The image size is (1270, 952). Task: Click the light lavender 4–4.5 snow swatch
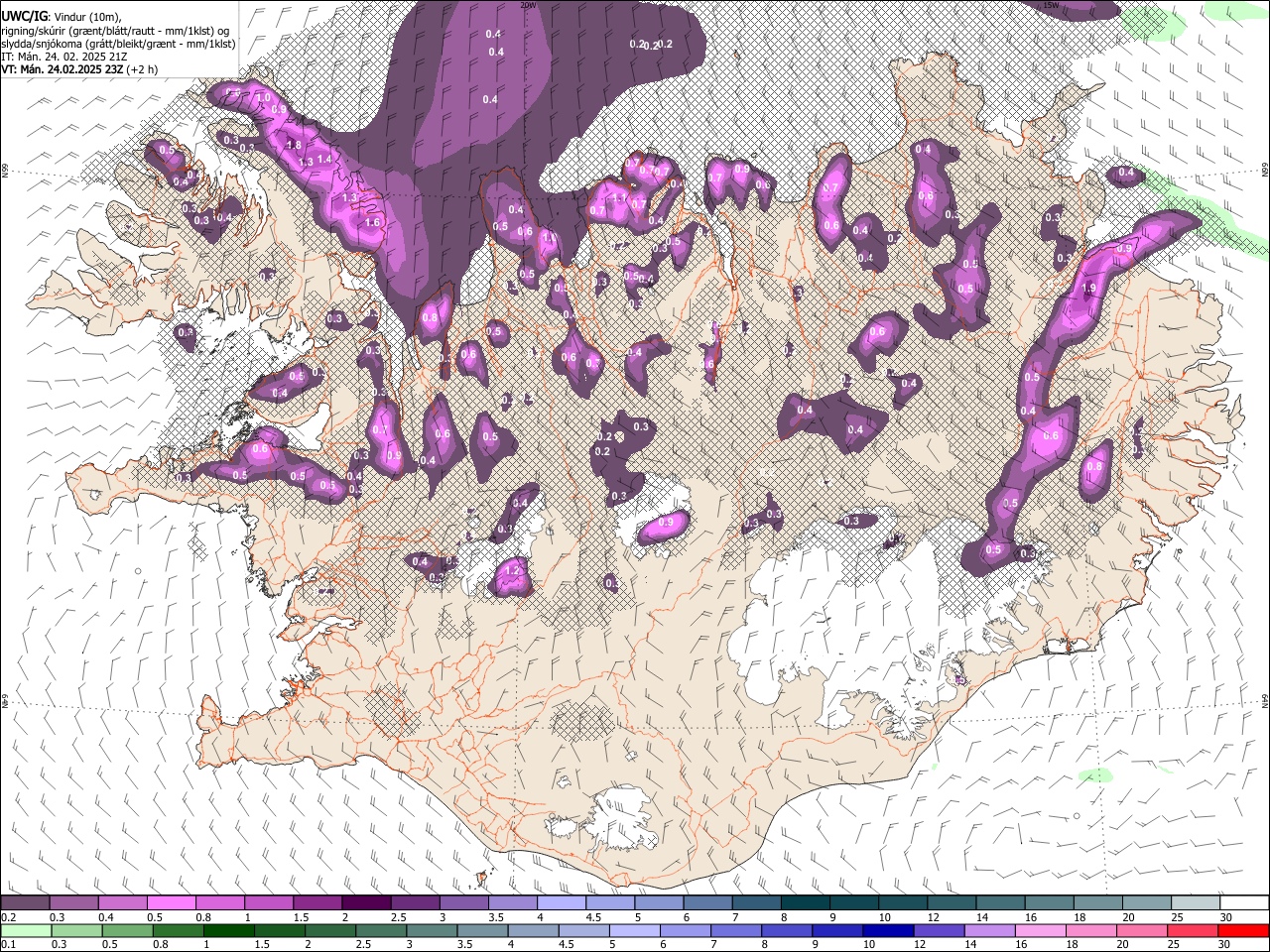pyautogui.click(x=561, y=903)
